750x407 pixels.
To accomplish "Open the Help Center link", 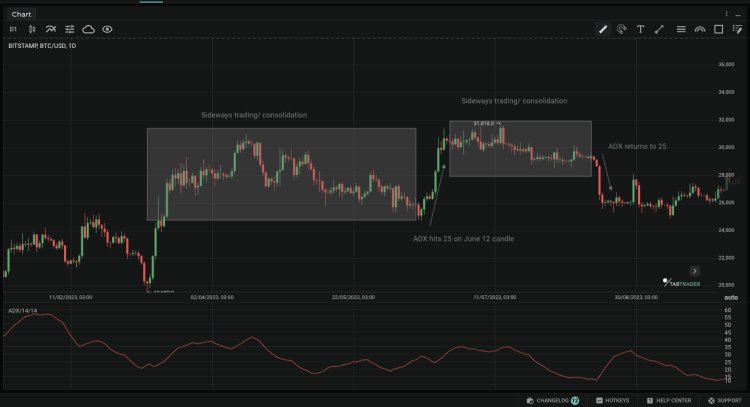I will pos(668,400).
